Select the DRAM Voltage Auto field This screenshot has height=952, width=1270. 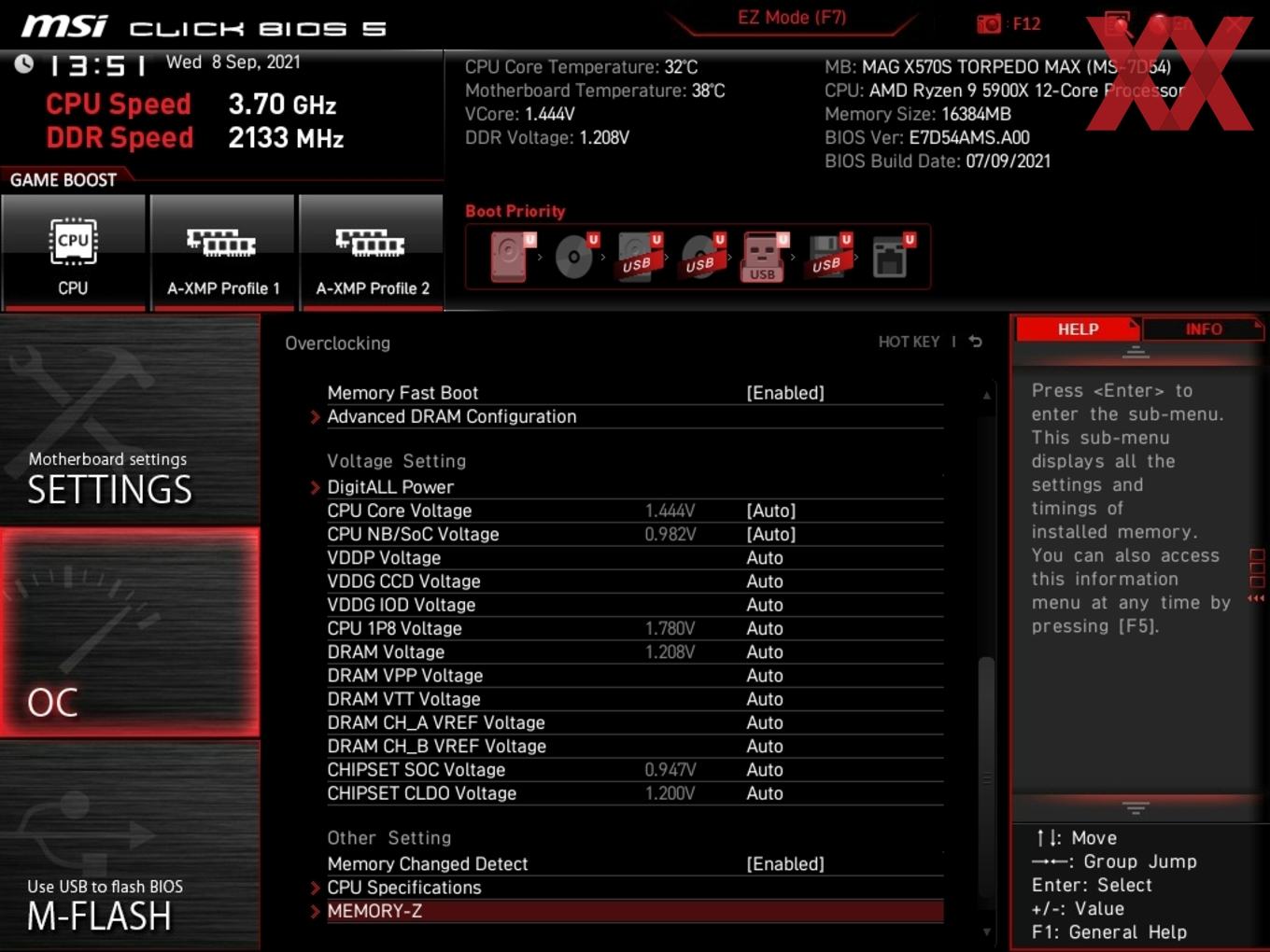coord(765,652)
